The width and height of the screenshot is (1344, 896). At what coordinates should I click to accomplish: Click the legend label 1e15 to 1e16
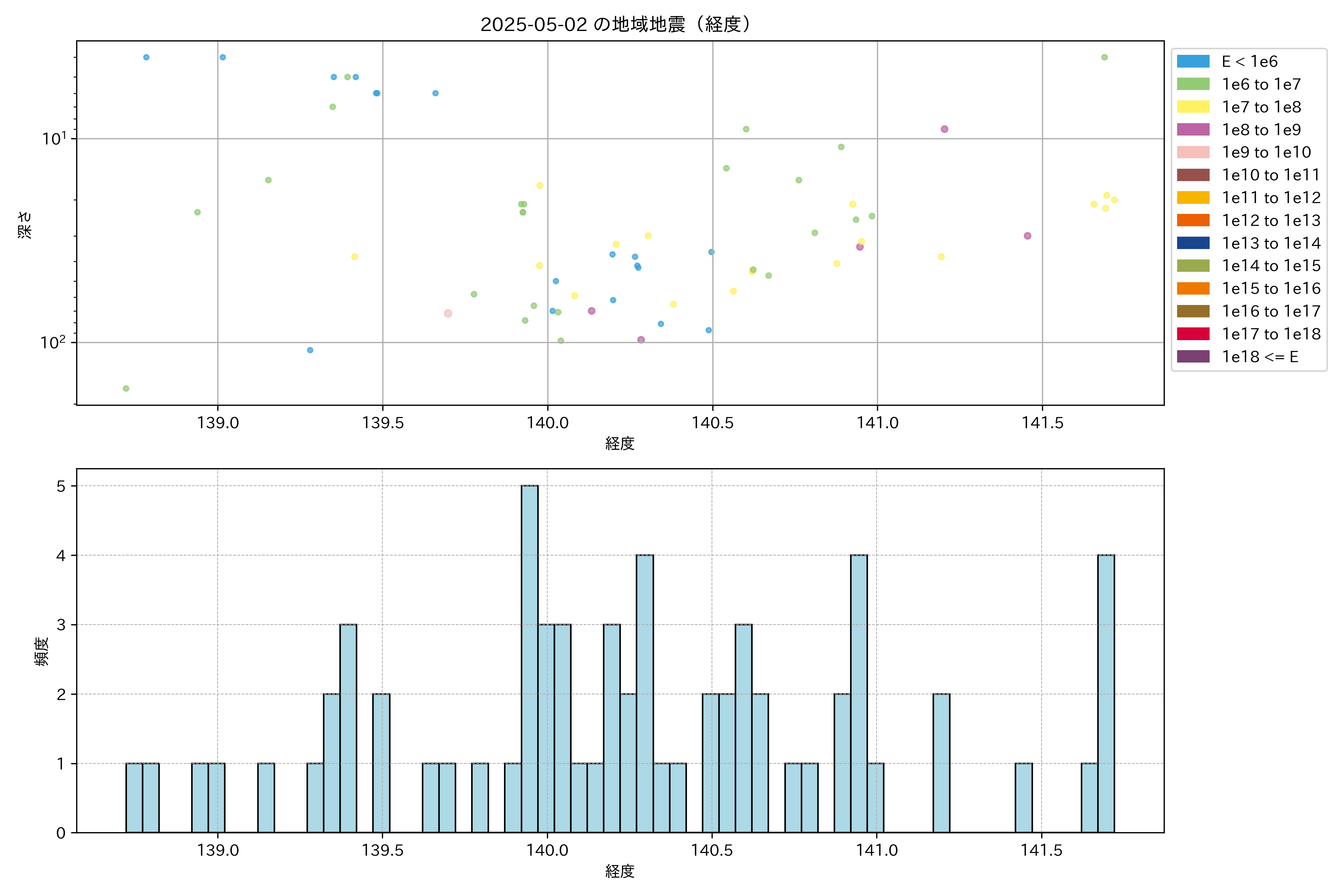[1271, 289]
